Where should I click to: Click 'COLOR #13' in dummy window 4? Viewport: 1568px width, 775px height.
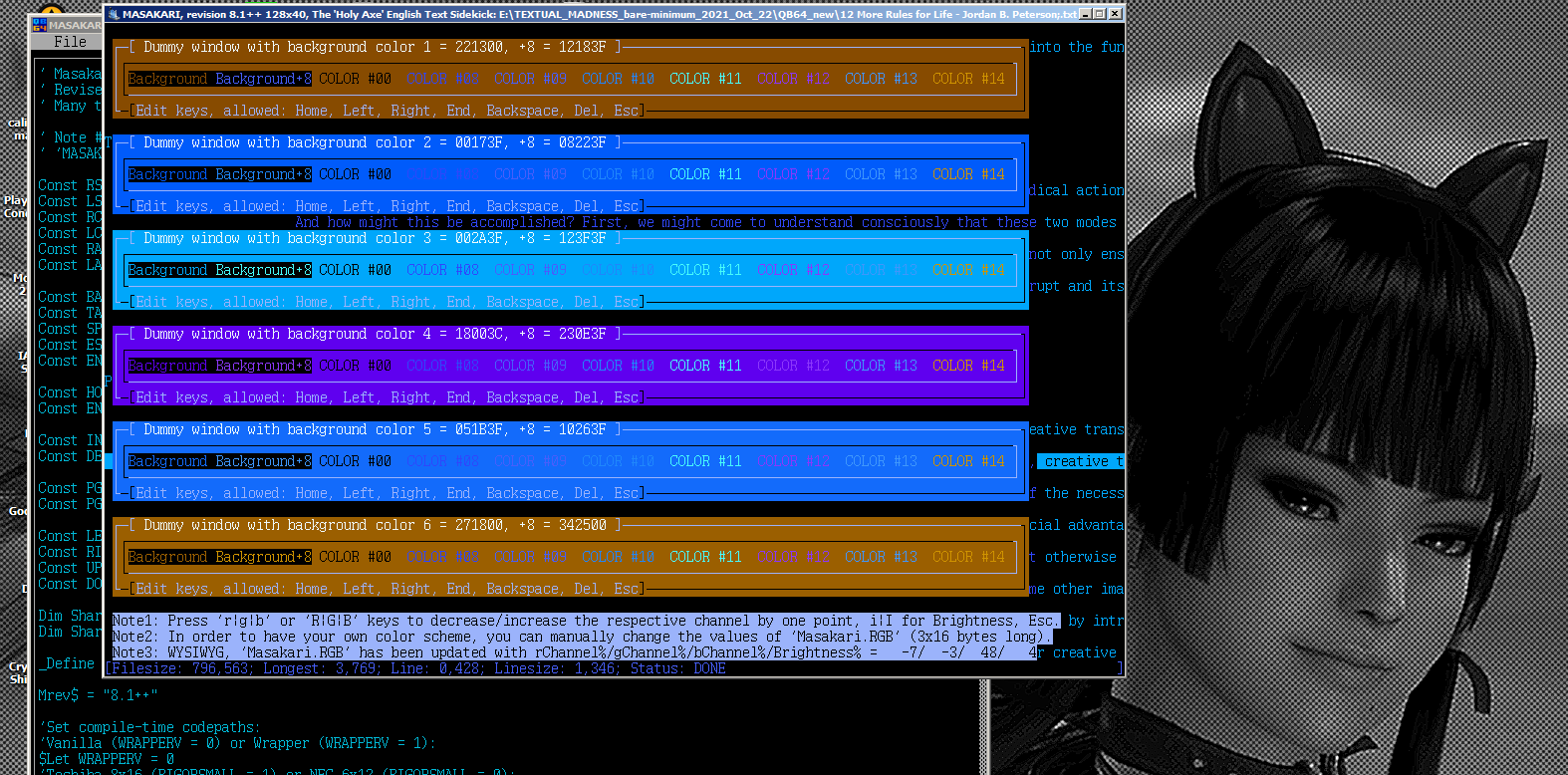click(x=881, y=366)
